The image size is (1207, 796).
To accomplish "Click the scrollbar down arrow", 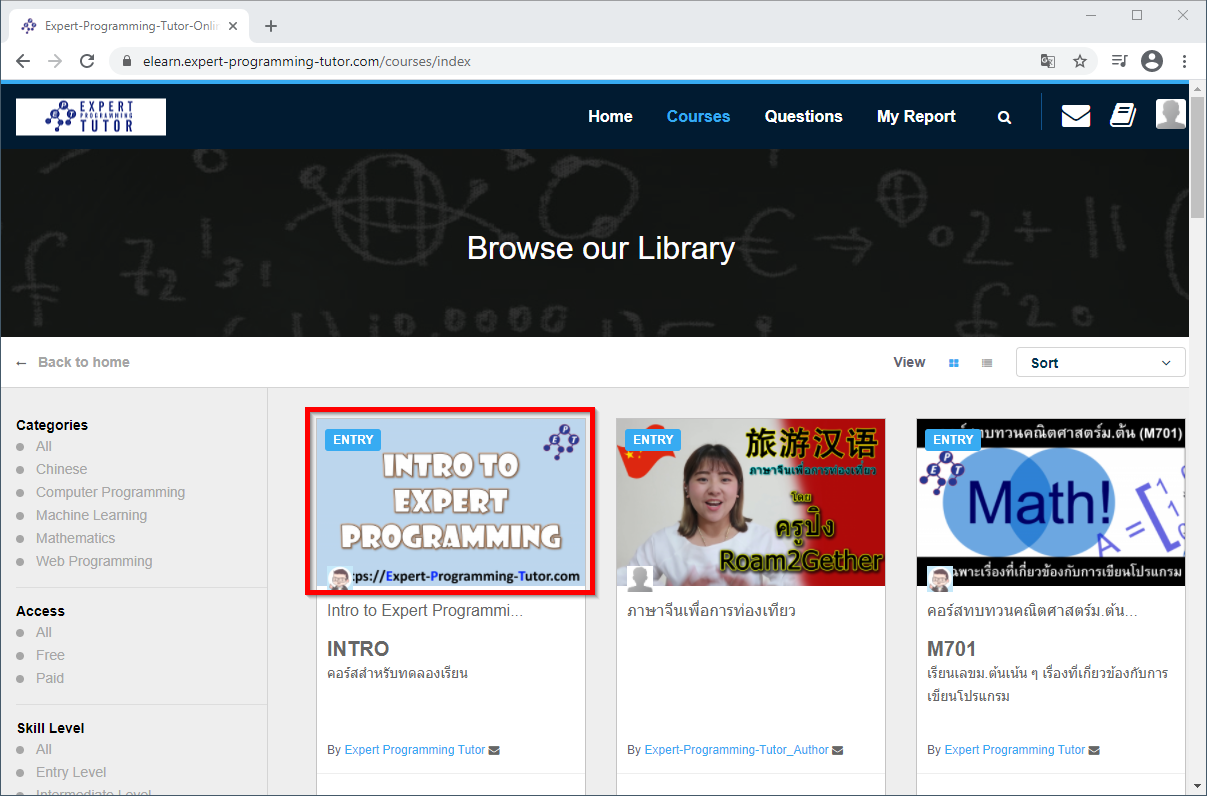I will point(1198,785).
